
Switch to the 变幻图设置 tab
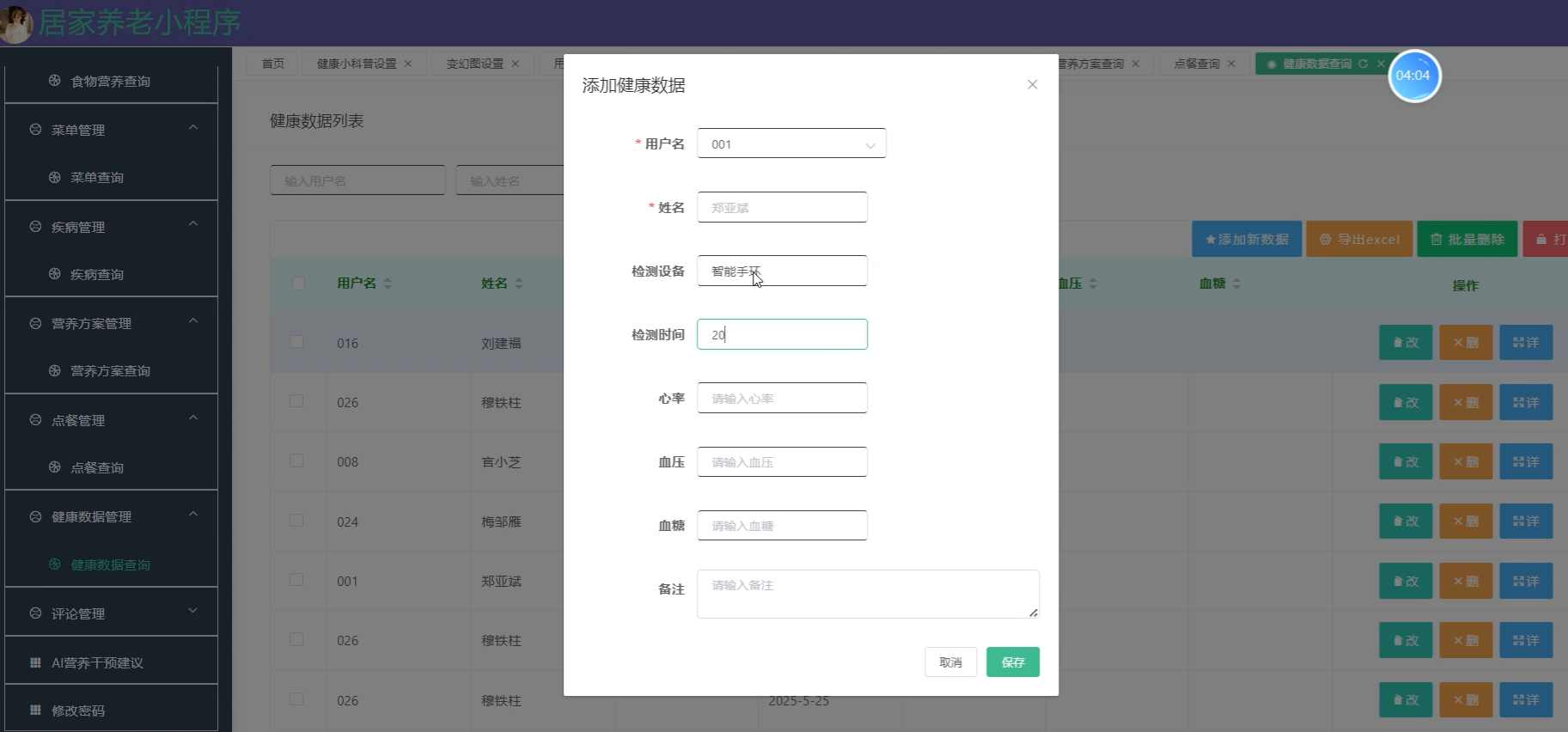point(474,64)
